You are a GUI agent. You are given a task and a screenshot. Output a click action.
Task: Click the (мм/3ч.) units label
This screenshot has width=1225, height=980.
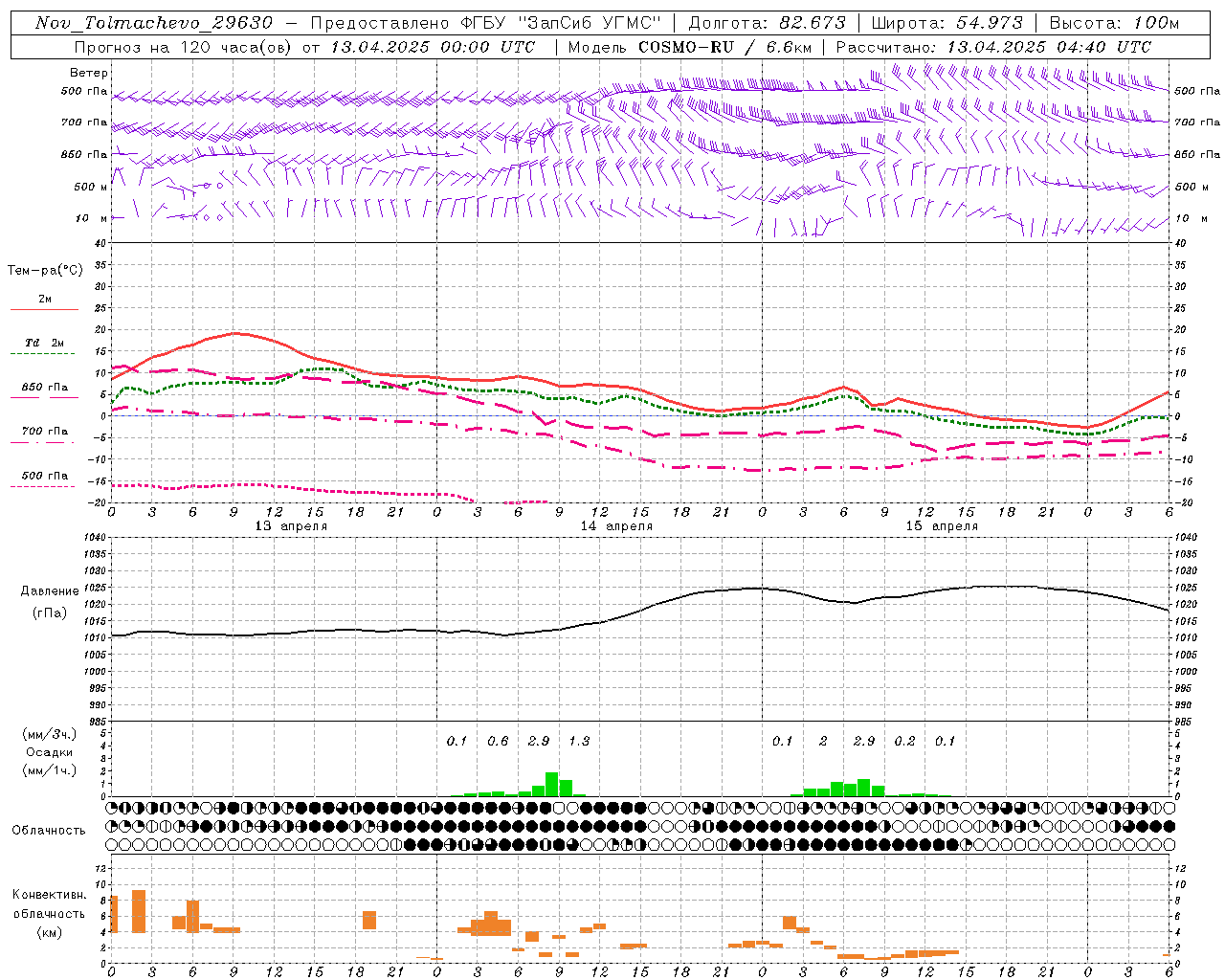pos(50,734)
